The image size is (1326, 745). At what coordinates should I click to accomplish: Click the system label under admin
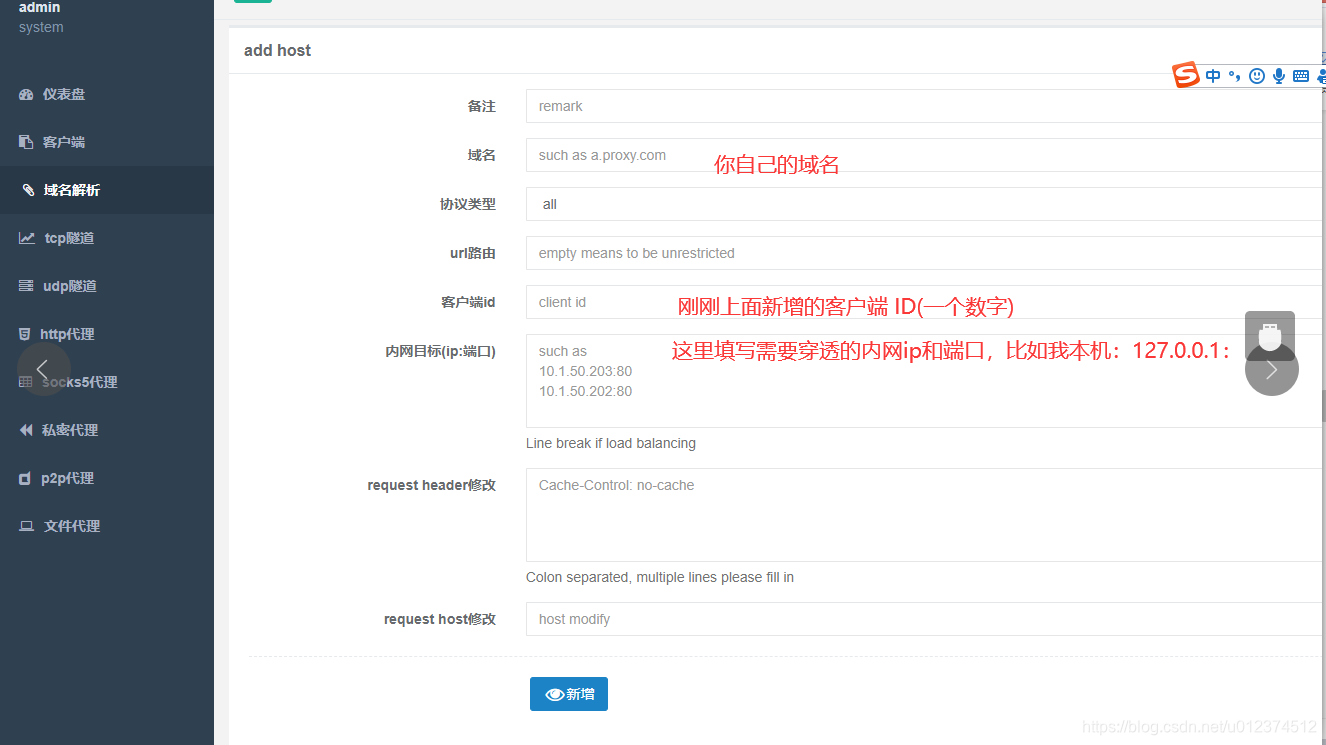pyautogui.click(x=41, y=27)
